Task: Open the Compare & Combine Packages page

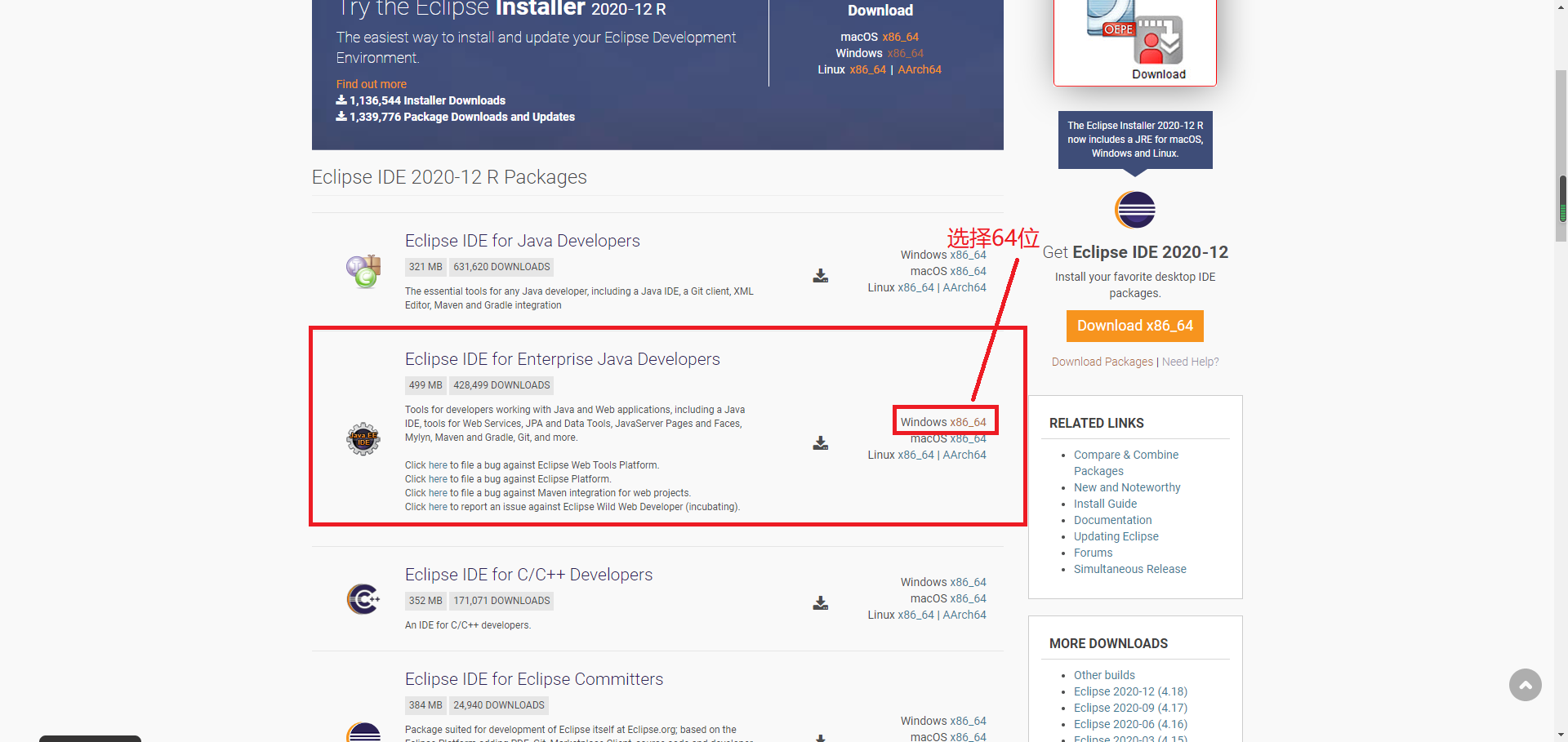Action: [x=1125, y=455]
